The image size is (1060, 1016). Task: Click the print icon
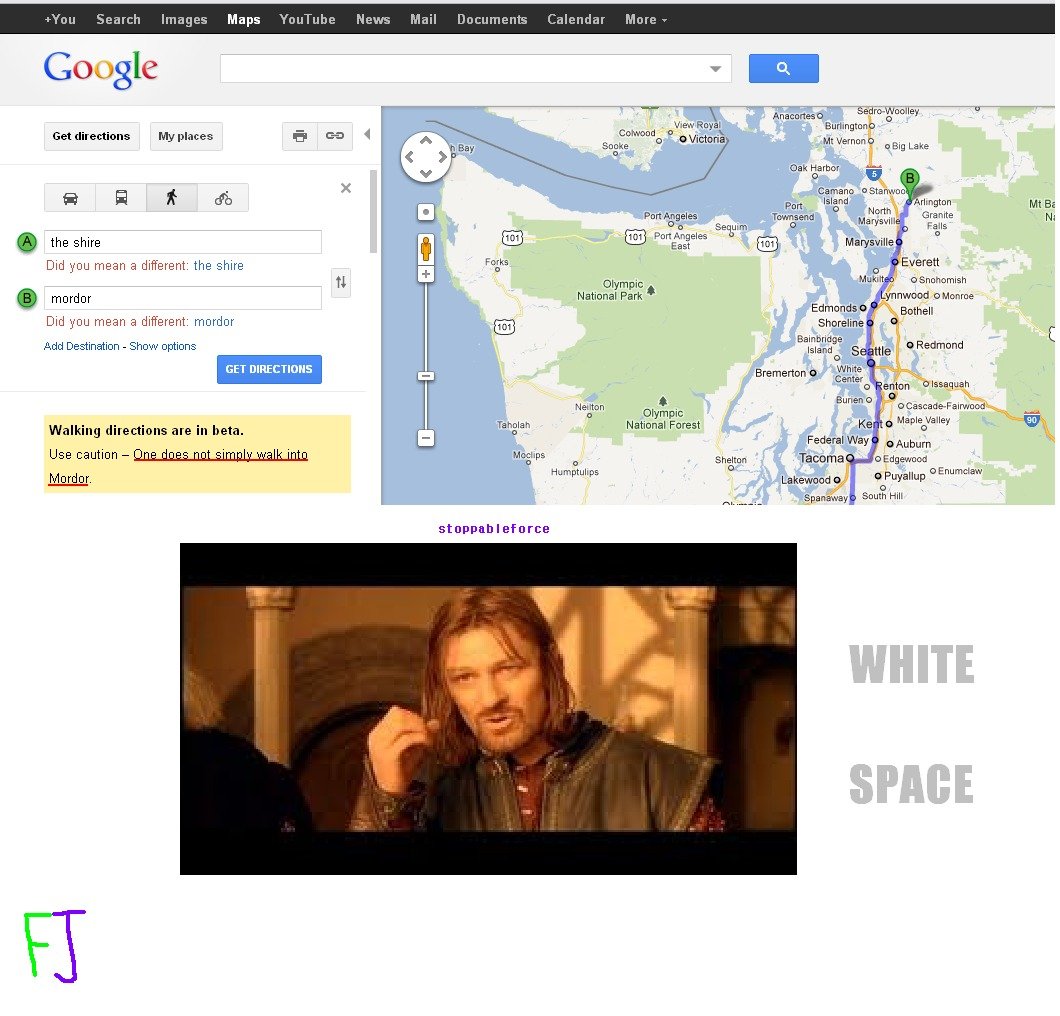[x=299, y=136]
